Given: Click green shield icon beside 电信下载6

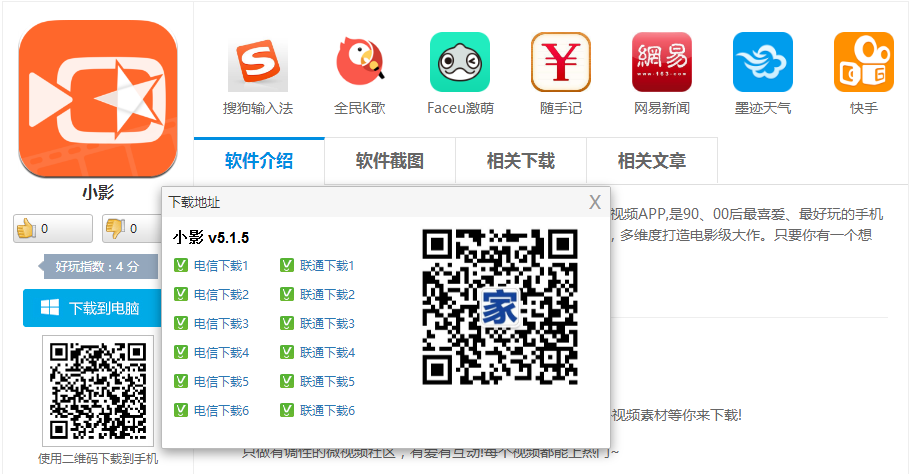Looking at the screenshot, I should click(181, 410).
